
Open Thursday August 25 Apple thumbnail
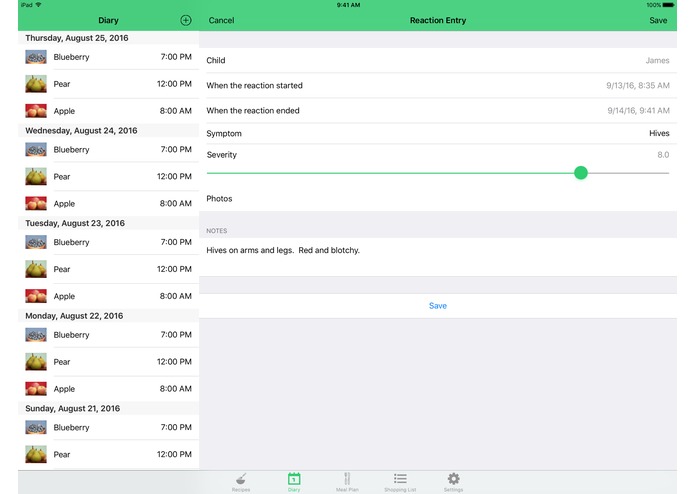click(36, 111)
